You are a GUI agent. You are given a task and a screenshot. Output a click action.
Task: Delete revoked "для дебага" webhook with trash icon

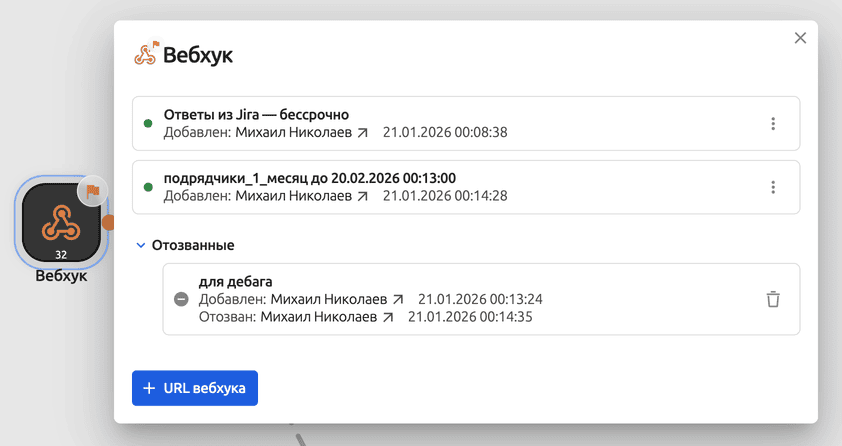tap(773, 299)
